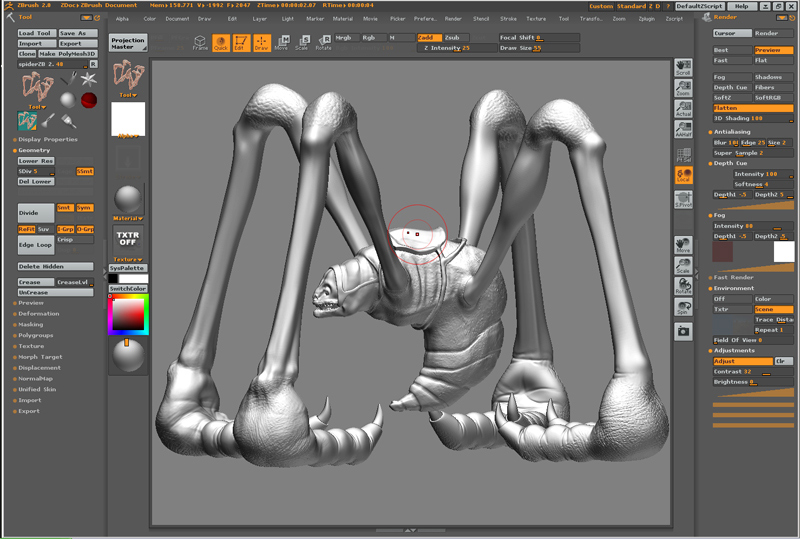This screenshot has height=539, width=800.
Task: Select the star-shaped tool thumbnail
Action: 89,79
